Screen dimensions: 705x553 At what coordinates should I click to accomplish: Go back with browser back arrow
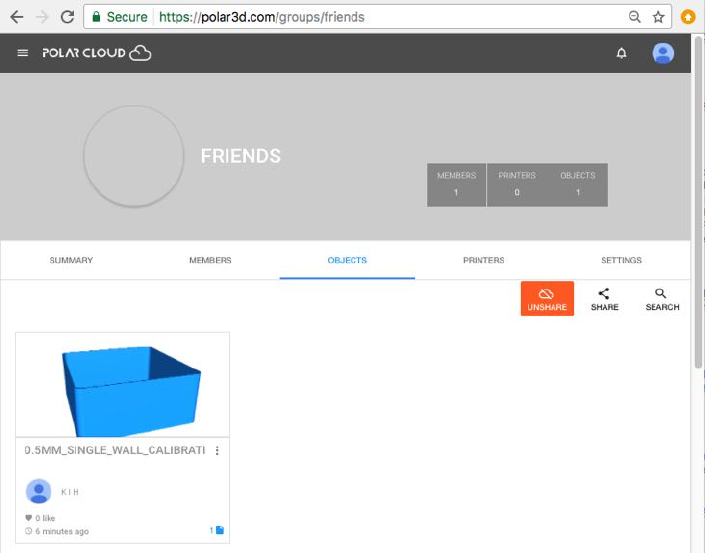(17, 17)
